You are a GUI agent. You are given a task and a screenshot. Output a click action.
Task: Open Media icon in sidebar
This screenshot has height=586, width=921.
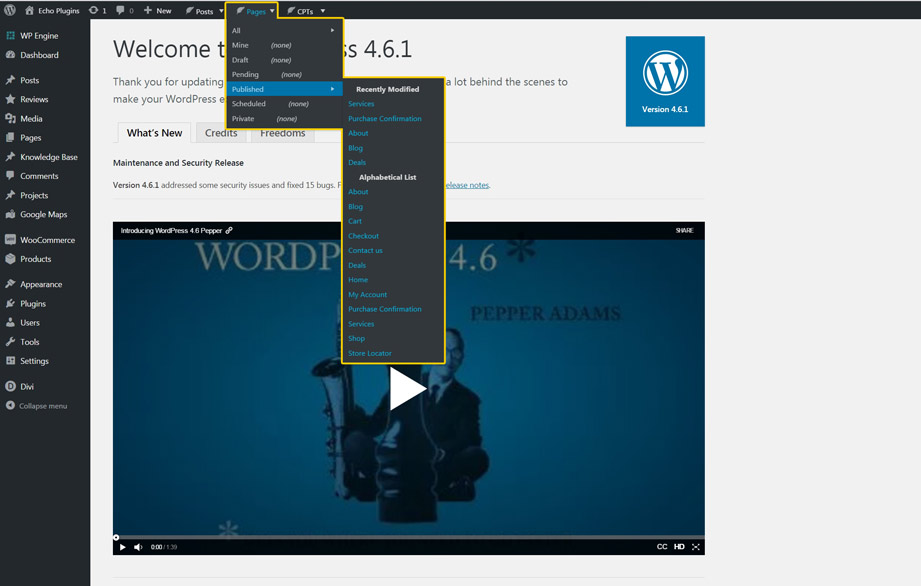coord(10,118)
